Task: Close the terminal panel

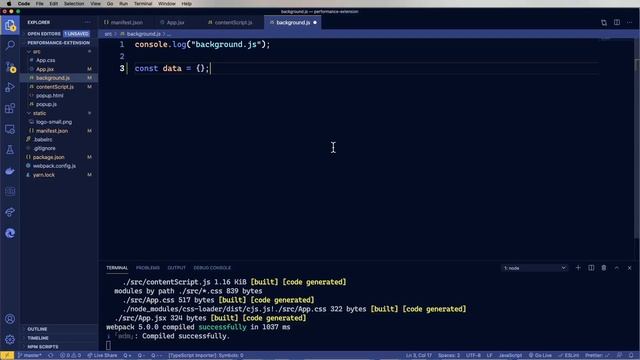Action: tap(629, 268)
